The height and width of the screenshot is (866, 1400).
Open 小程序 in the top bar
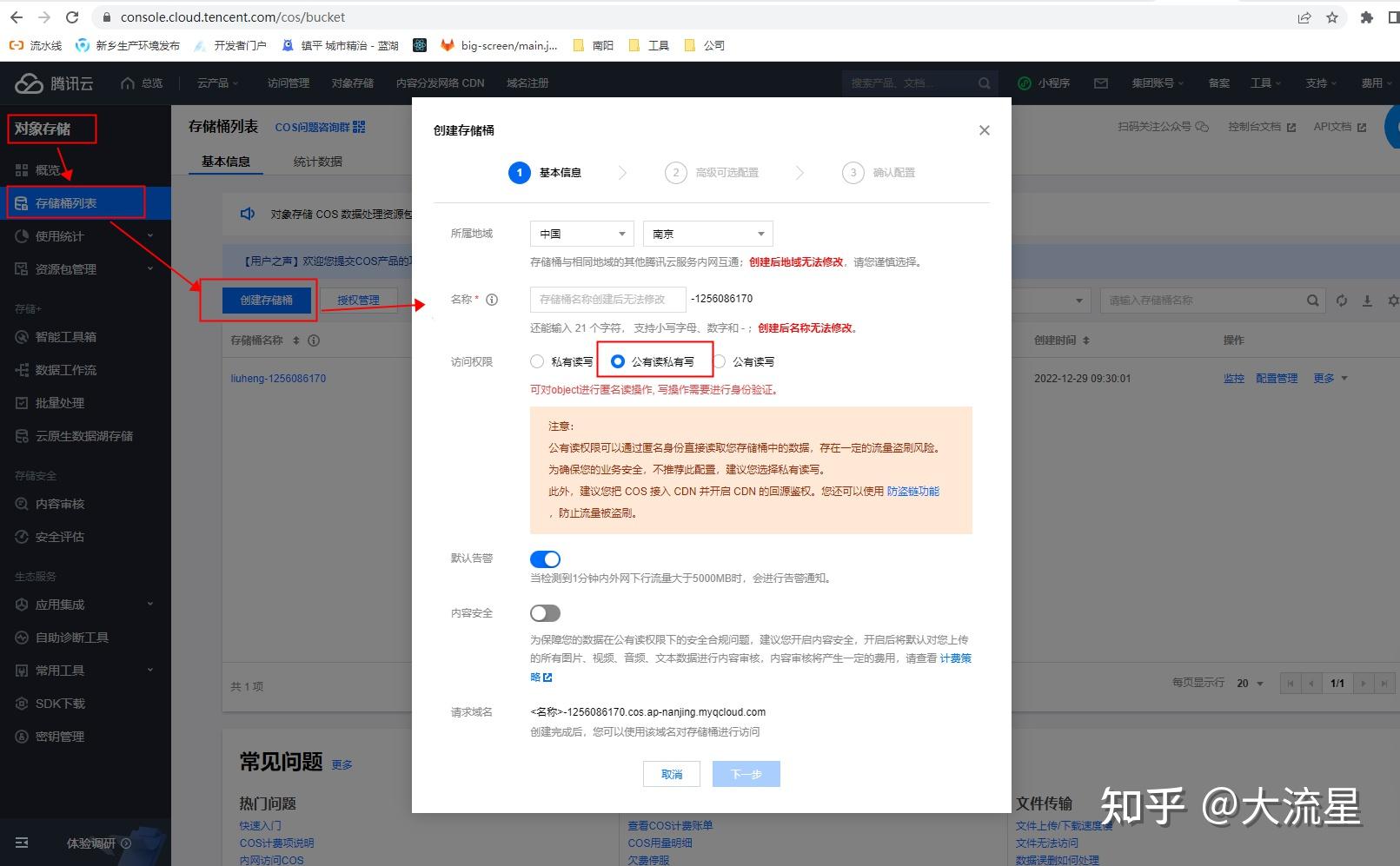[x=1044, y=83]
